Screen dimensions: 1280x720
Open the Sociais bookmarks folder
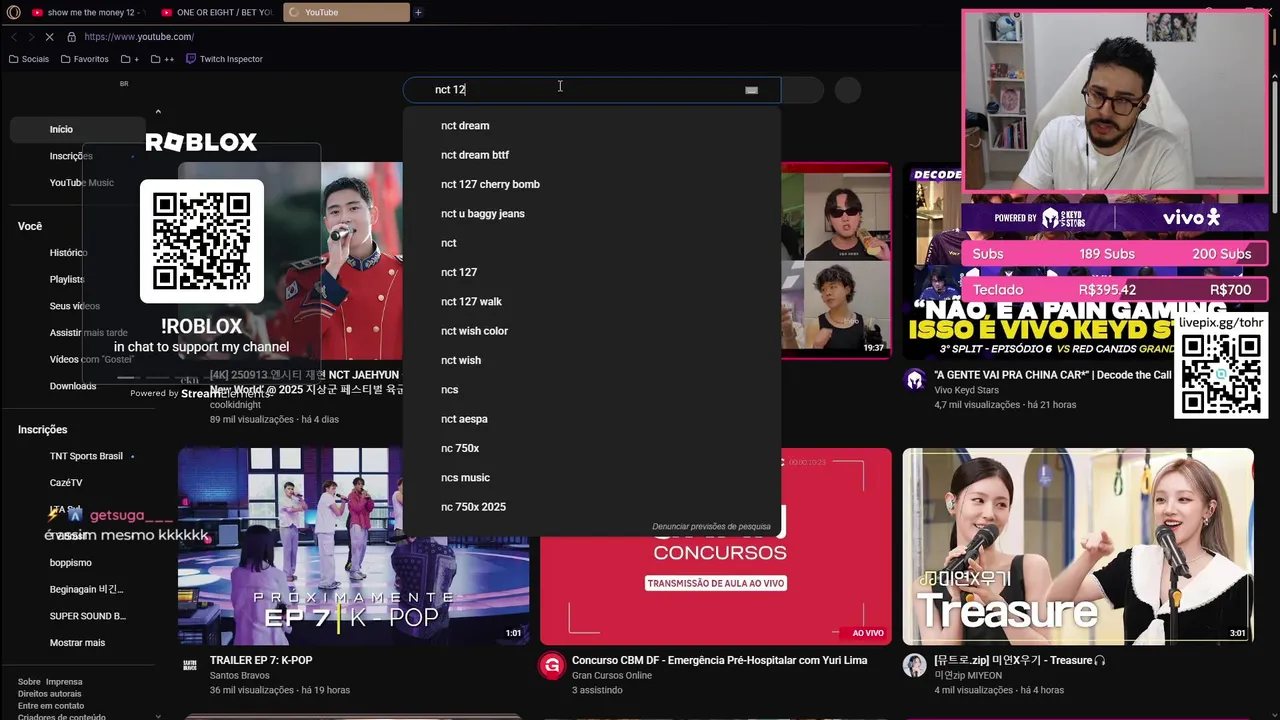pyautogui.click(x=29, y=59)
